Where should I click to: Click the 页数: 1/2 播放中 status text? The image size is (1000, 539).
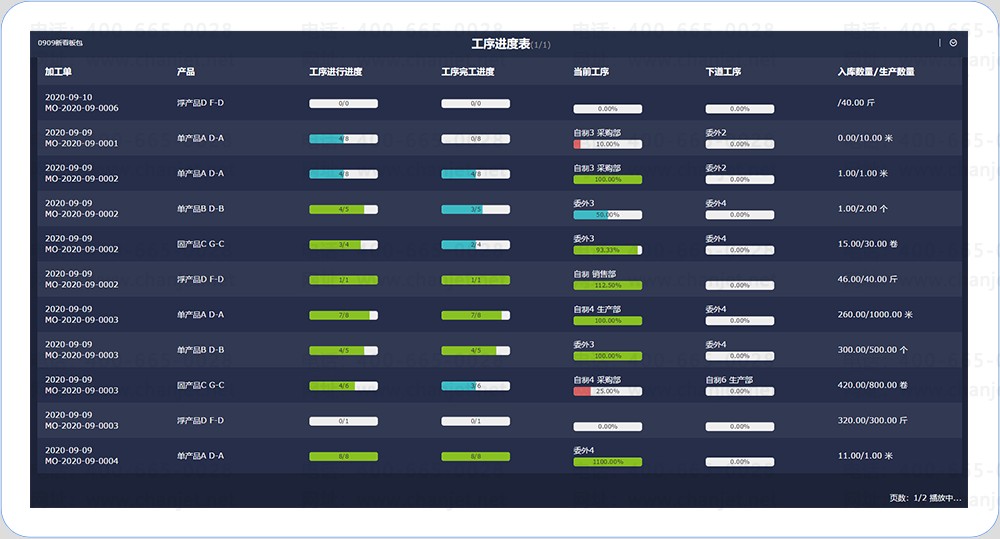tap(925, 498)
